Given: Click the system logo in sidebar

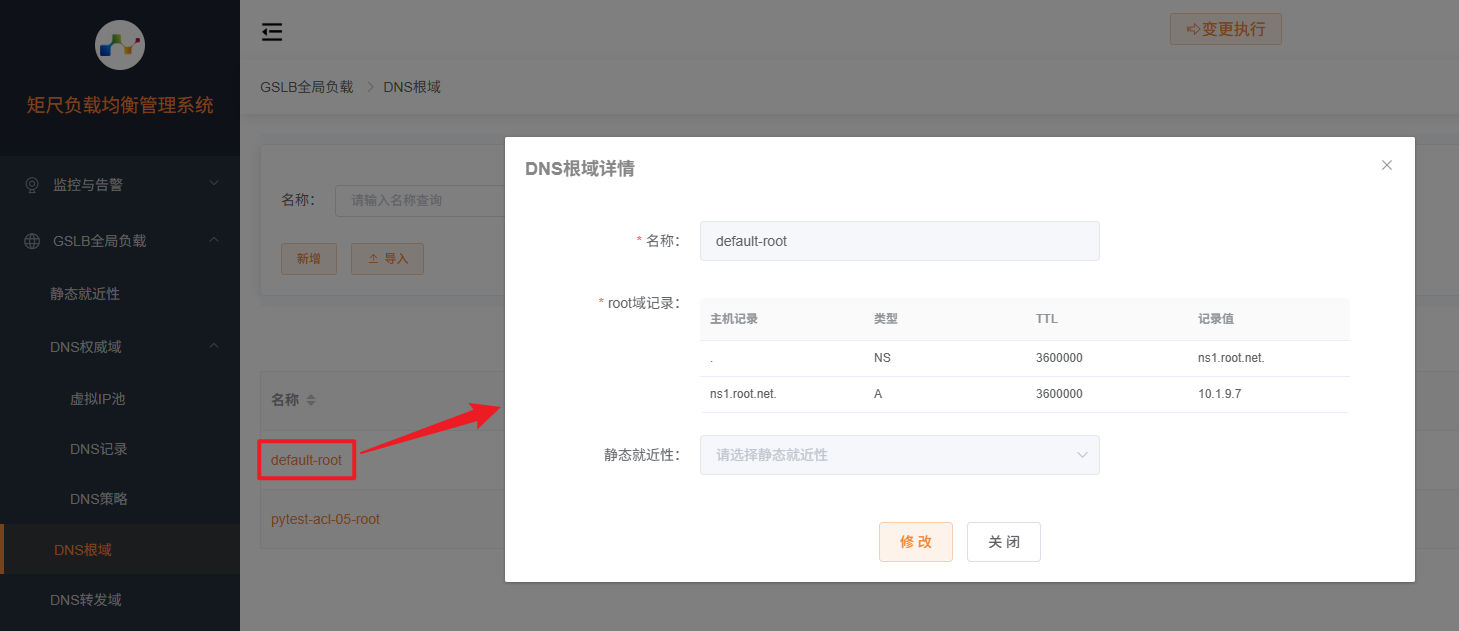Looking at the screenshot, I should click(x=120, y=45).
